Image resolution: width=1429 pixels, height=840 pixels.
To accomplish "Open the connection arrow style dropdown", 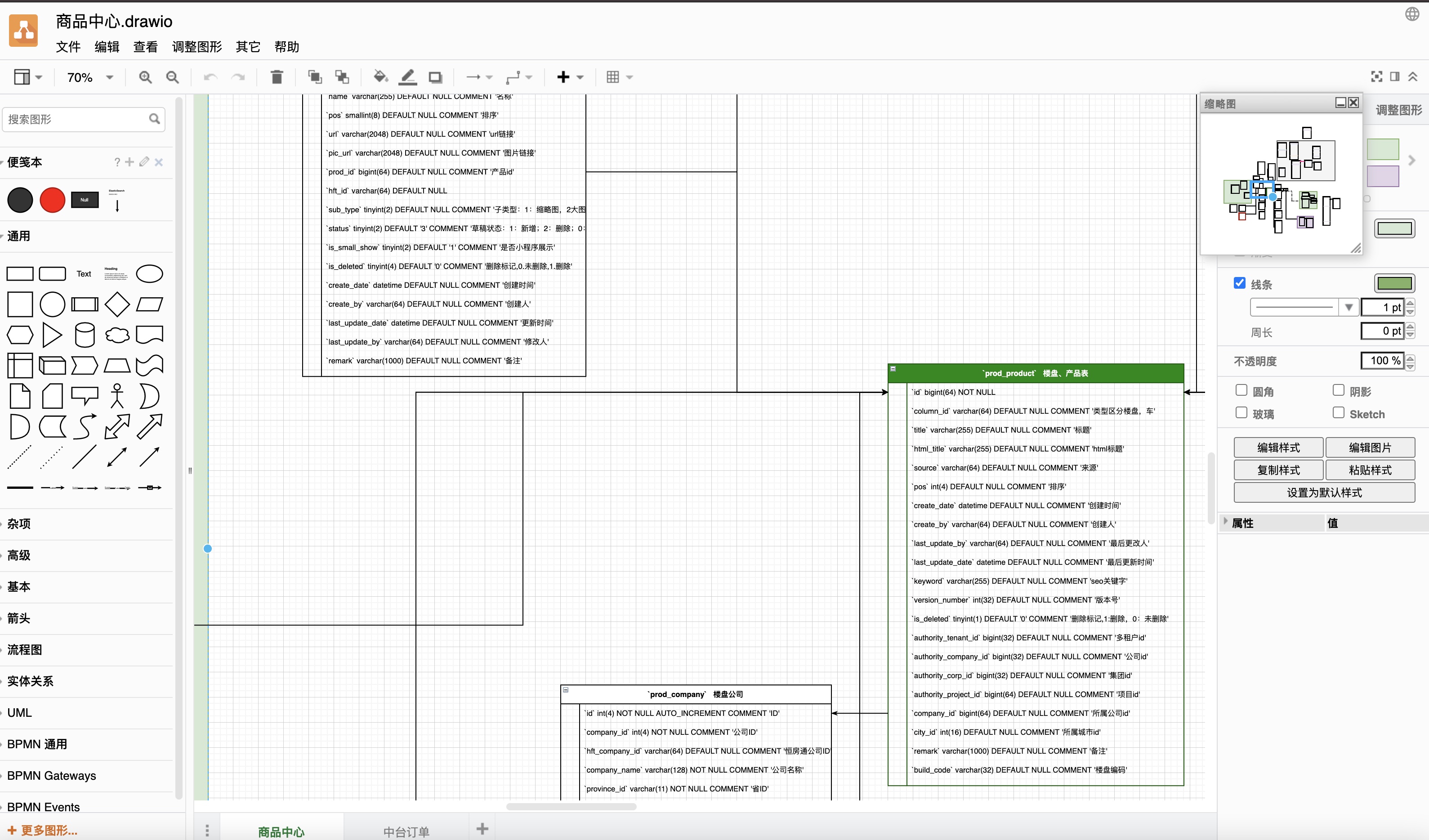I will pyautogui.click(x=479, y=77).
